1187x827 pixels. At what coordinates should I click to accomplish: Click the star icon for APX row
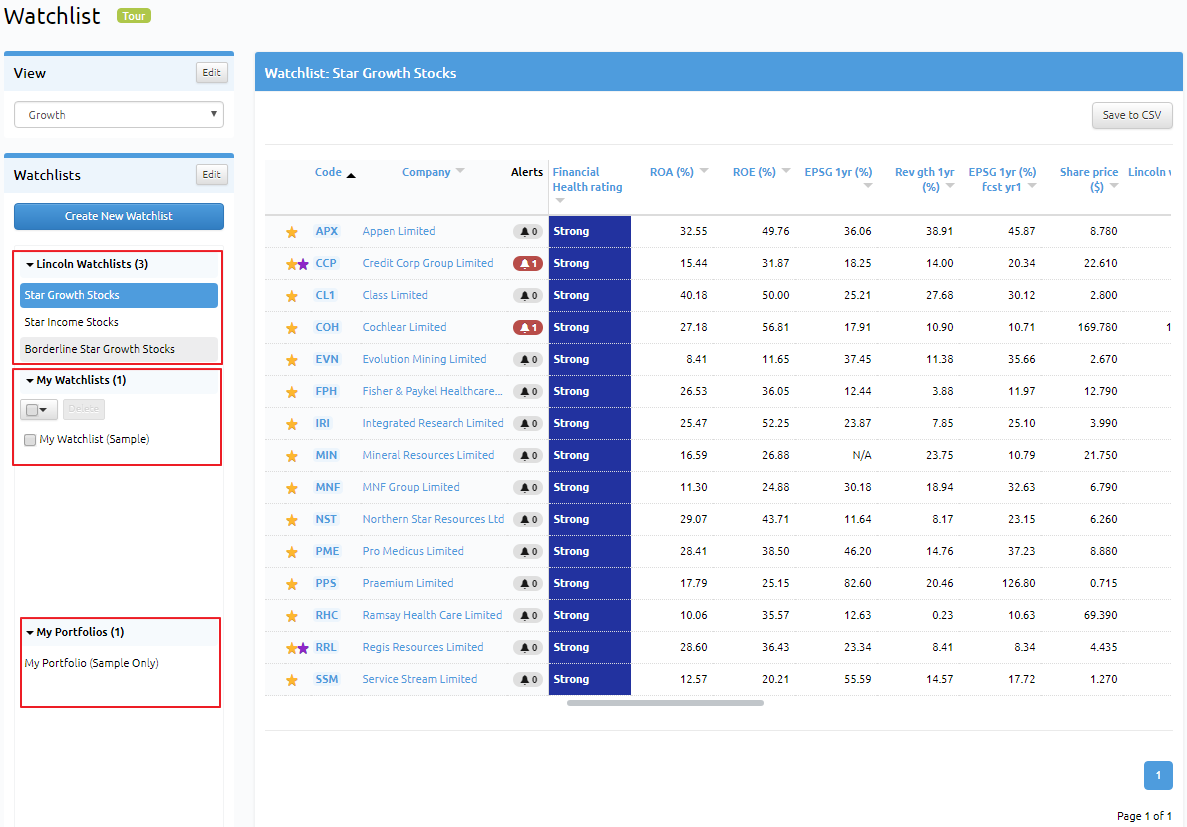click(x=291, y=232)
